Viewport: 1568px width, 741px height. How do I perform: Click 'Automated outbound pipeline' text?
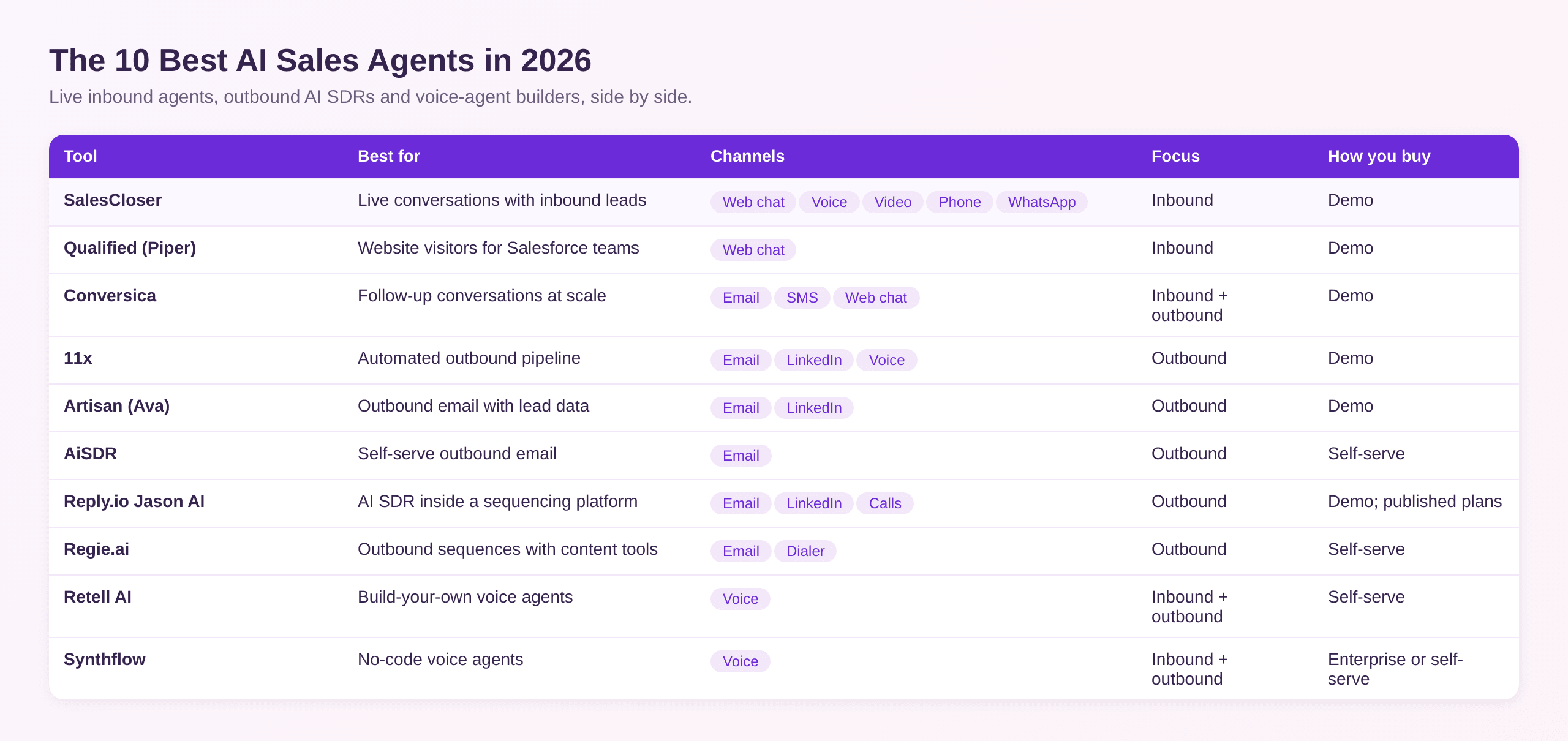(469, 358)
